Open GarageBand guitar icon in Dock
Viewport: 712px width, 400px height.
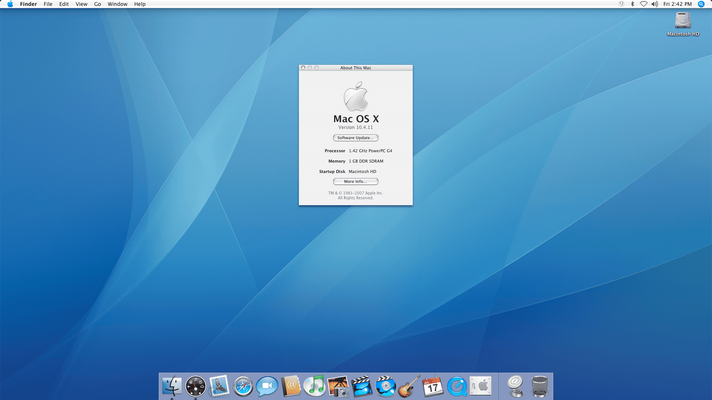coord(408,386)
